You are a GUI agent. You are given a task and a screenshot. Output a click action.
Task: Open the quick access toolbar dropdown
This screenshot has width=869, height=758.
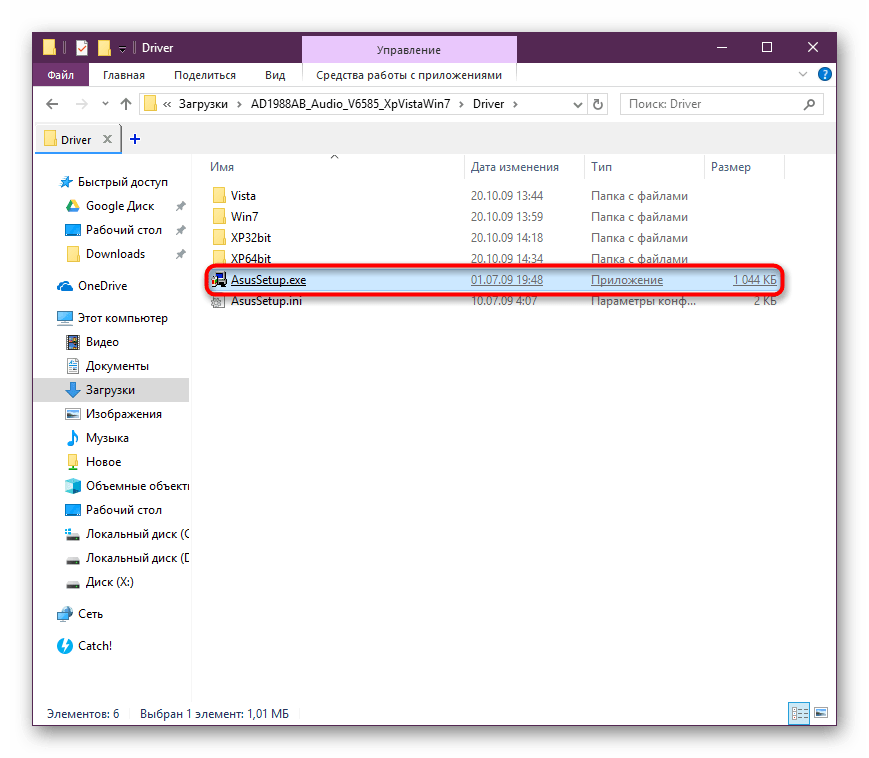click(x=122, y=48)
